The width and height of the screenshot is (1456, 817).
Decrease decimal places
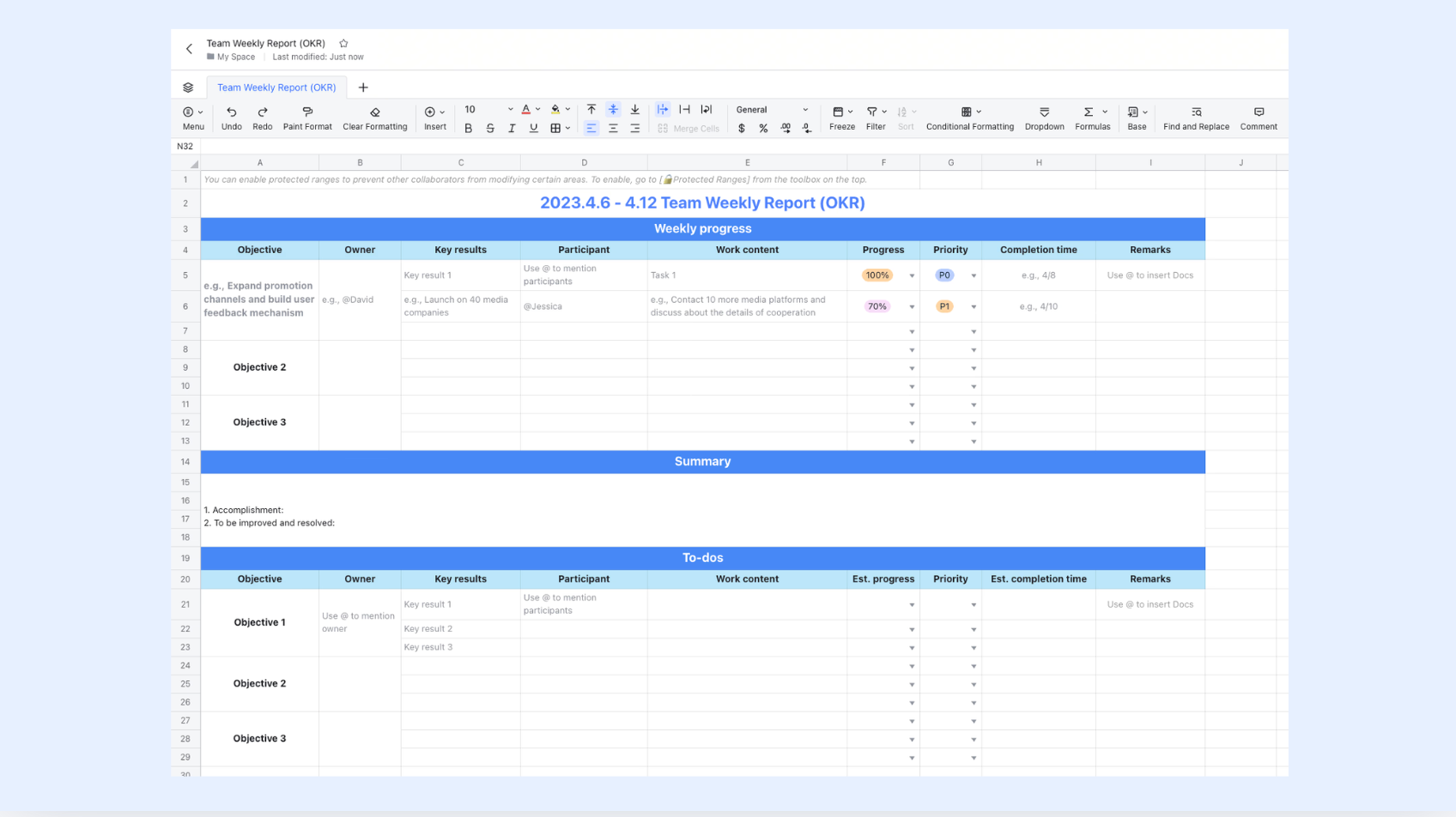[x=807, y=129]
